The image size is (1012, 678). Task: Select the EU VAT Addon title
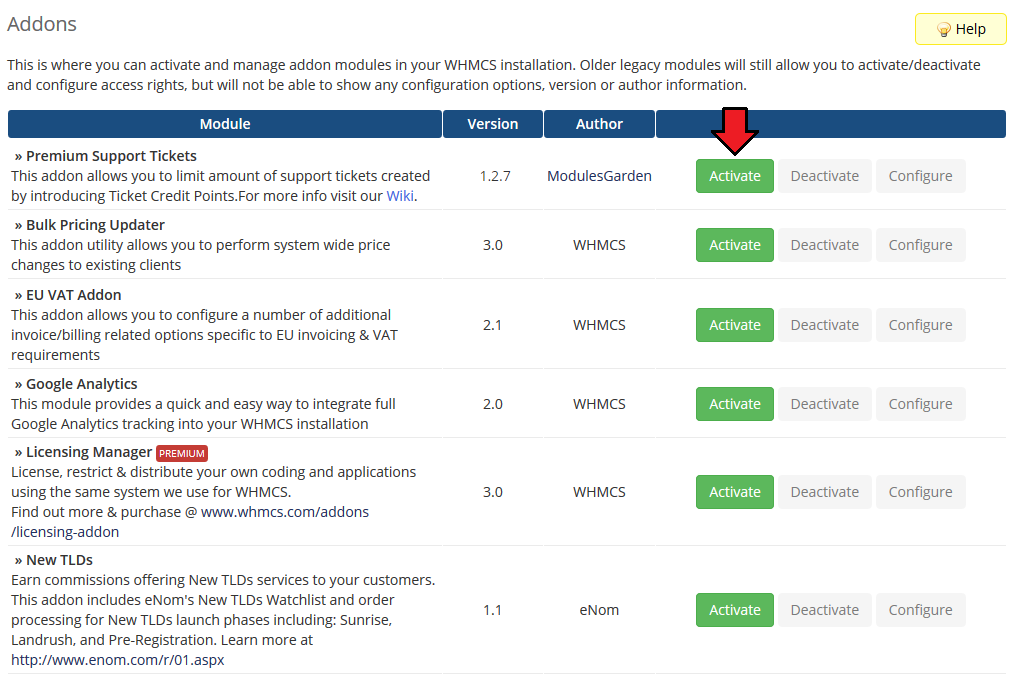coord(74,294)
